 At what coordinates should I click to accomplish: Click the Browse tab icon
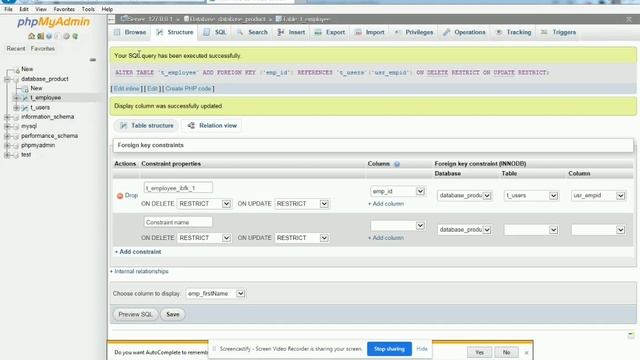pos(117,32)
